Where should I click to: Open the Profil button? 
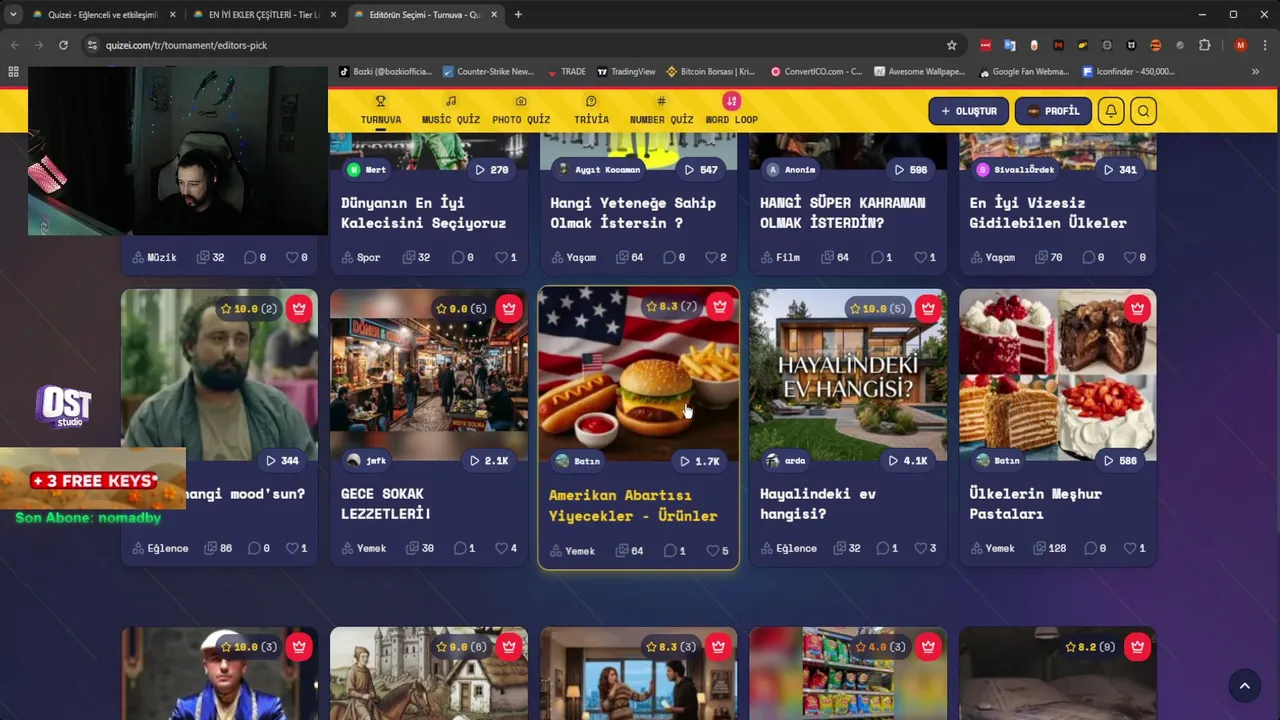pyautogui.click(x=1053, y=111)
